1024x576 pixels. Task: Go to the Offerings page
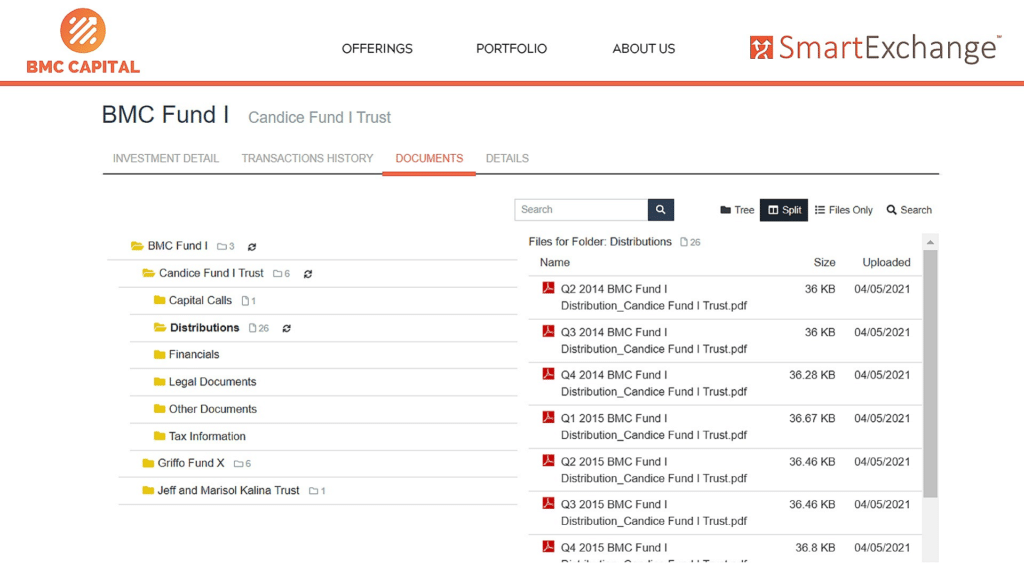pyautogui.click(x=377, y=49)
